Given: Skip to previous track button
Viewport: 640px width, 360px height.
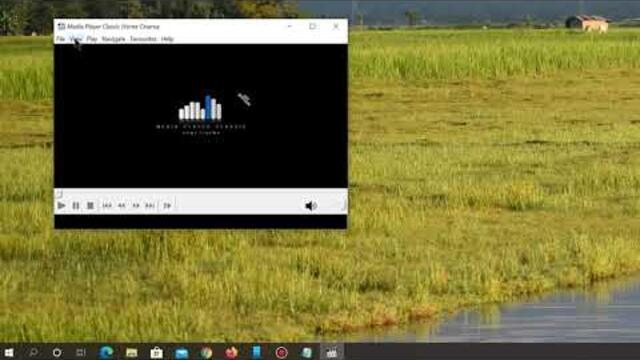Looking at the screenshot, I should tap(107, 206).
